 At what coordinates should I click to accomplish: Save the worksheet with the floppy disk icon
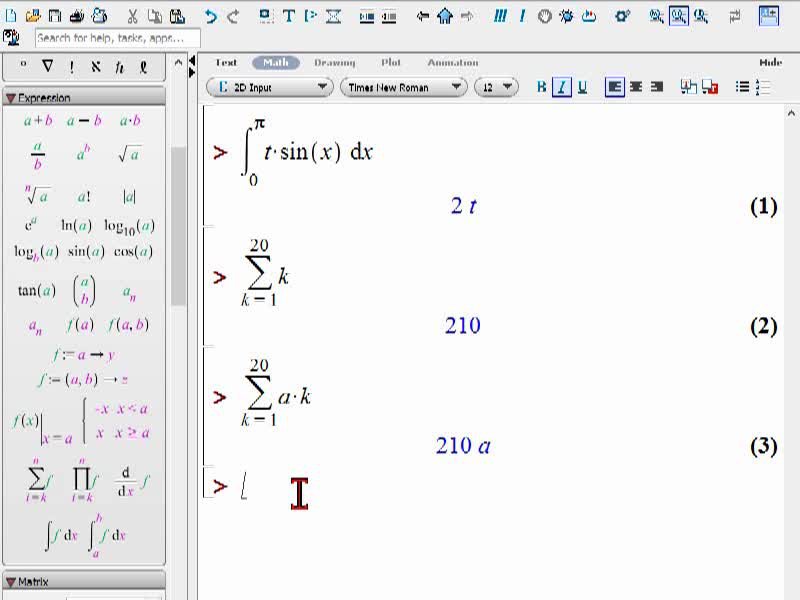coord(55,16)
